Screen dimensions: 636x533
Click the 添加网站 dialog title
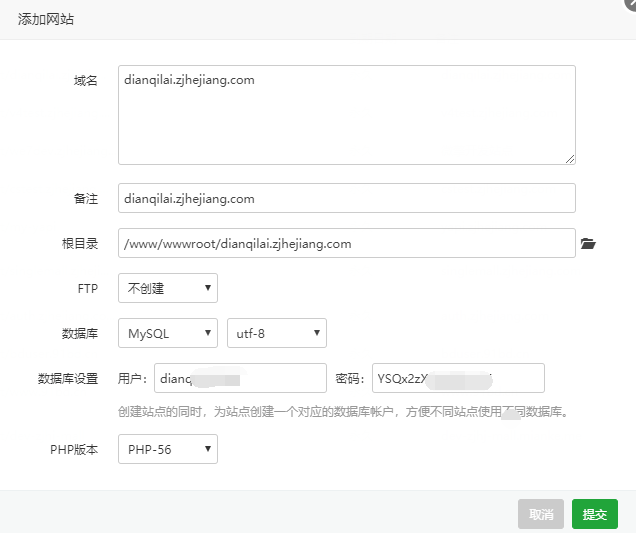[46, 19]
